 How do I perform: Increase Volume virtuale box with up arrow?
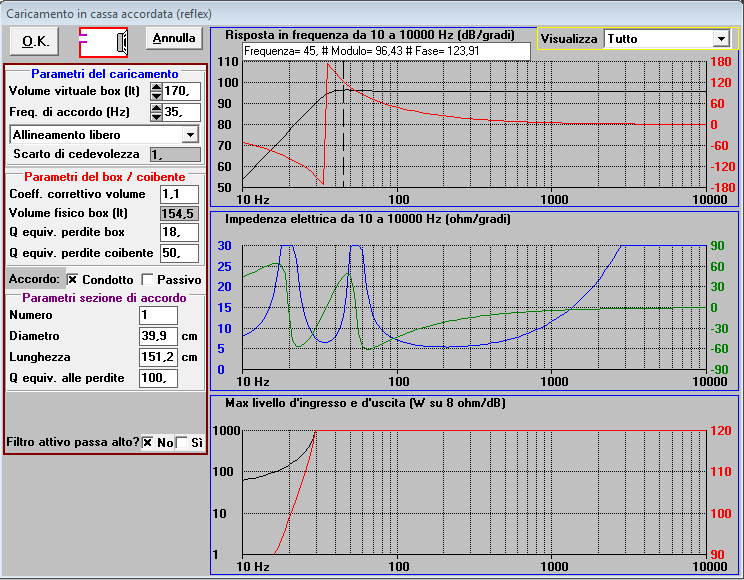(156, 87)
